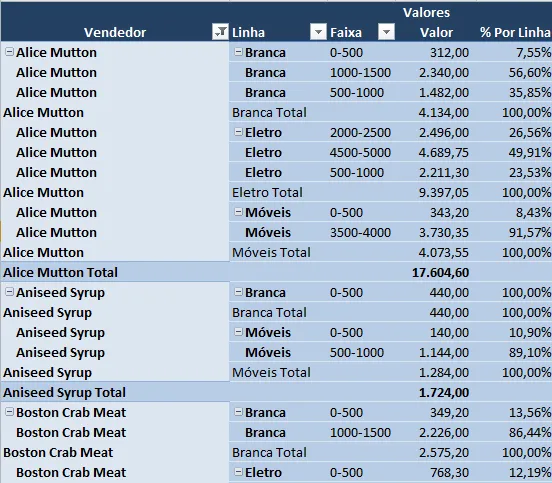This screenshot has height=483, width=552.
Task: Collapse Eletro line under Alice Mutton
Action: pyautogui.click(x=238, y=132)
